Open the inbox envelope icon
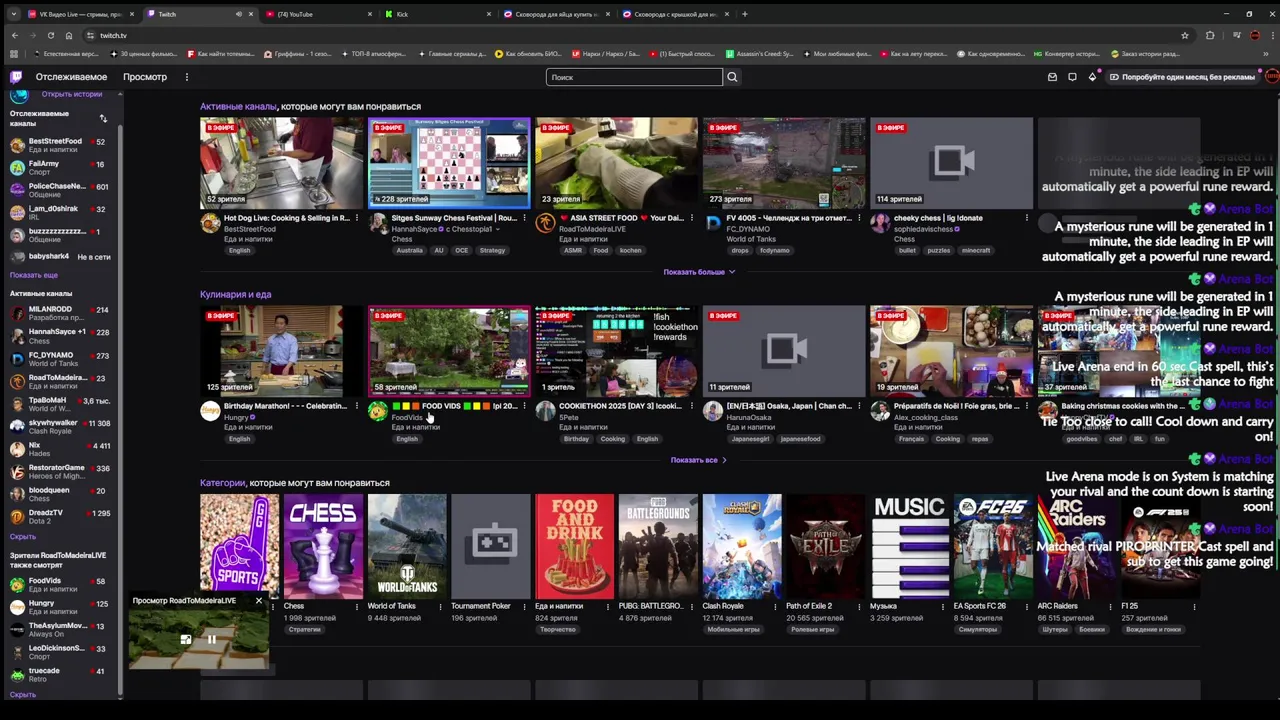The image size is (1280, 720). coord(1052,77)
